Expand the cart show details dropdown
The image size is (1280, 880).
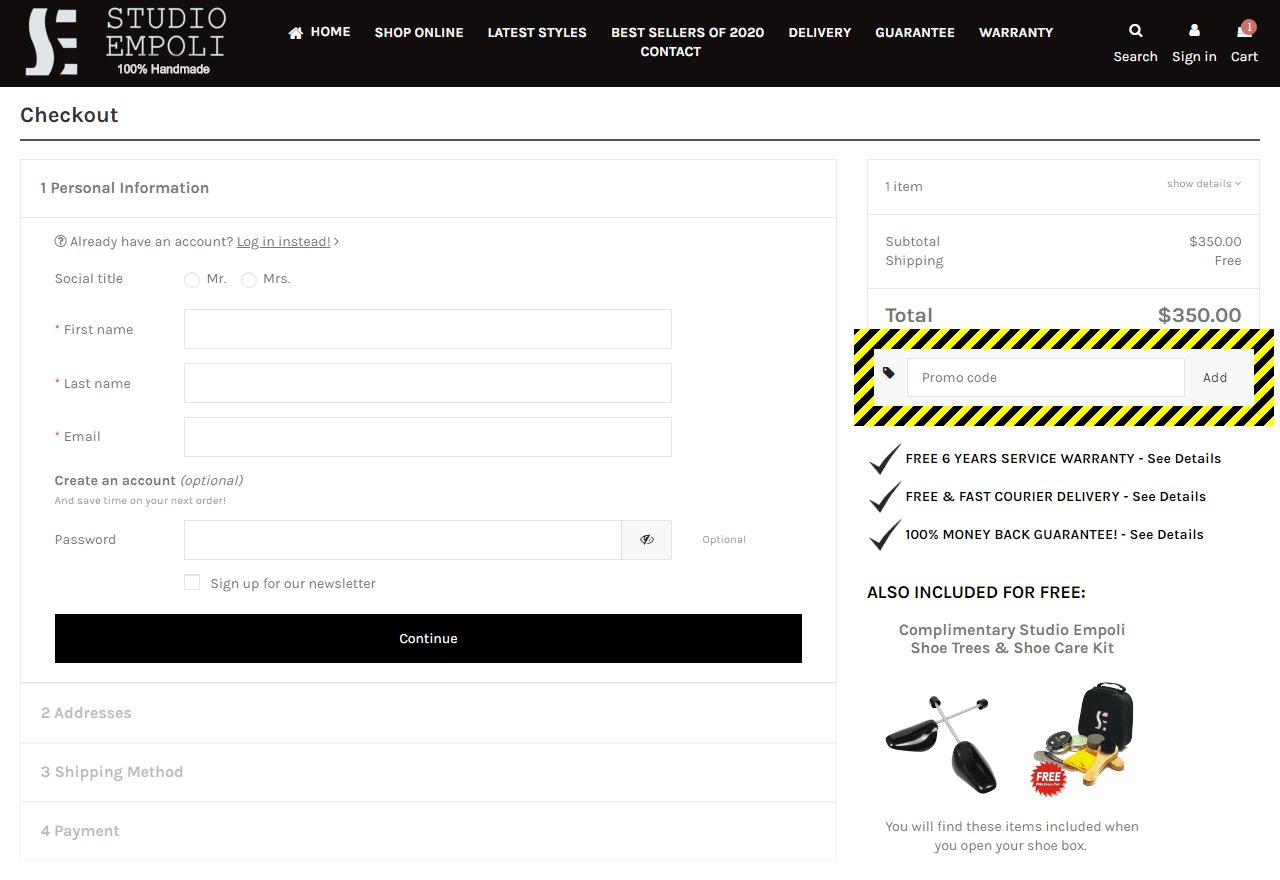coord(1202,183)
